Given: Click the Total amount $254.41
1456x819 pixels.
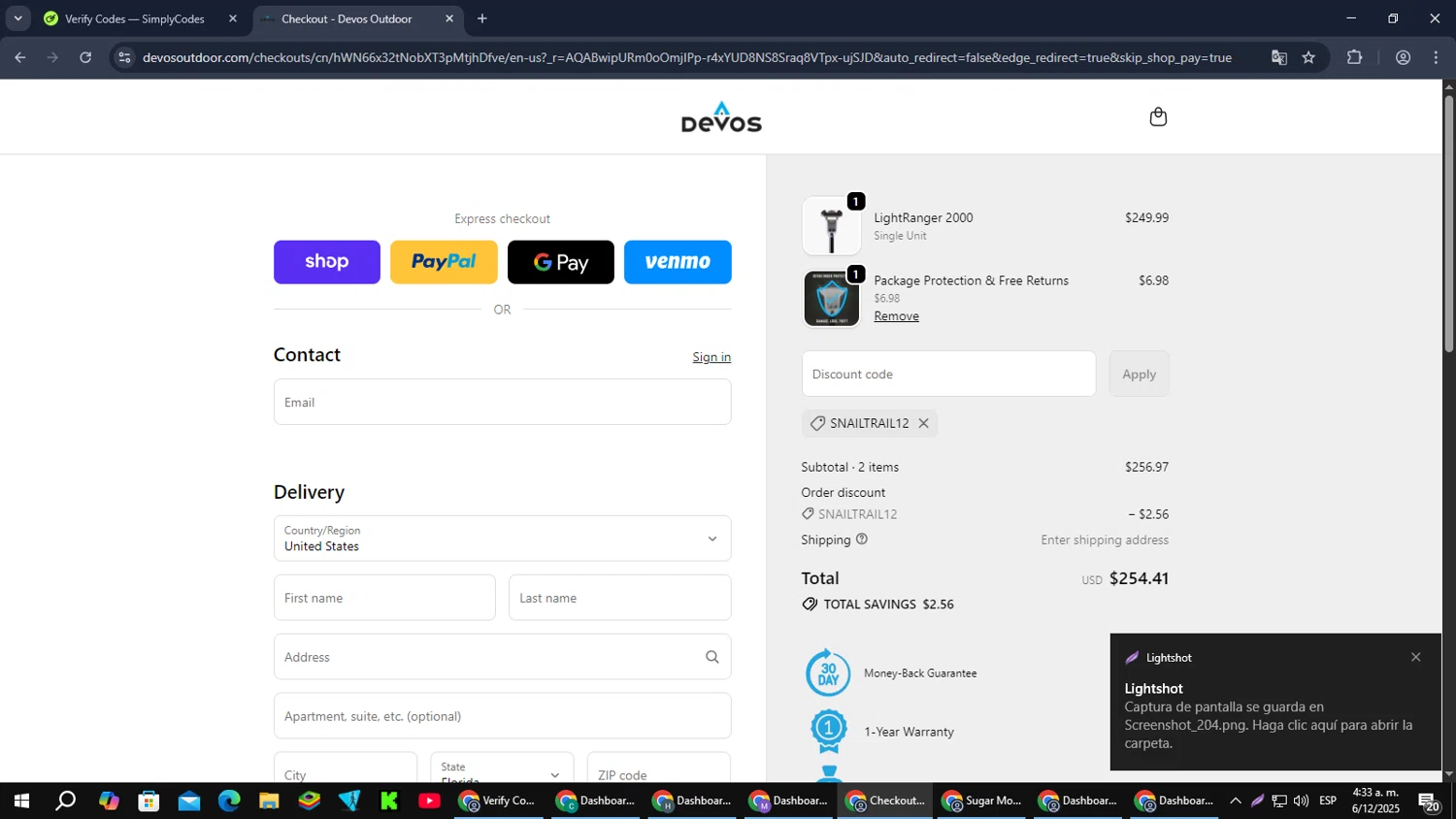Looking at the screenshot, I should [1139, 578].
